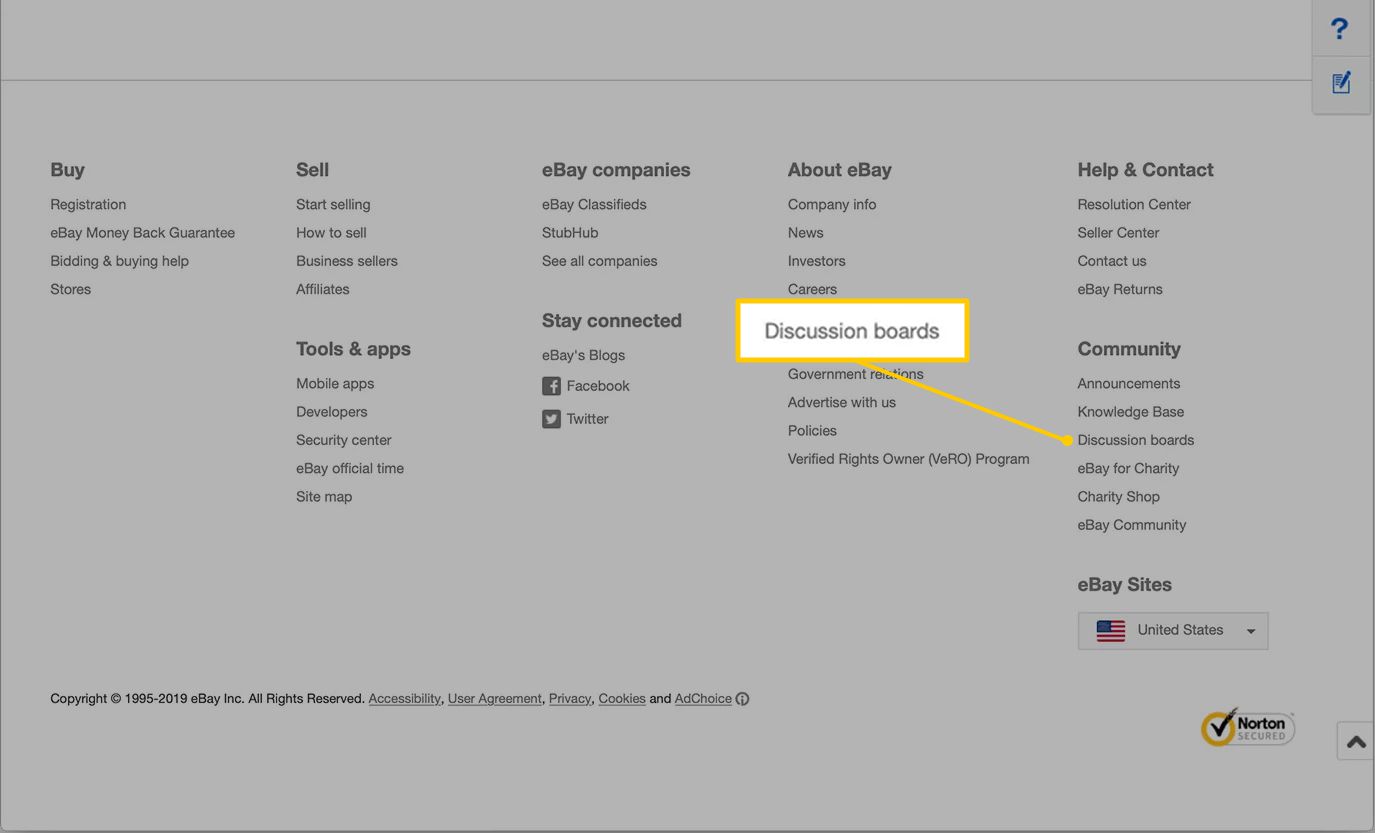Click Contact us link

(x=1112, y=261)
